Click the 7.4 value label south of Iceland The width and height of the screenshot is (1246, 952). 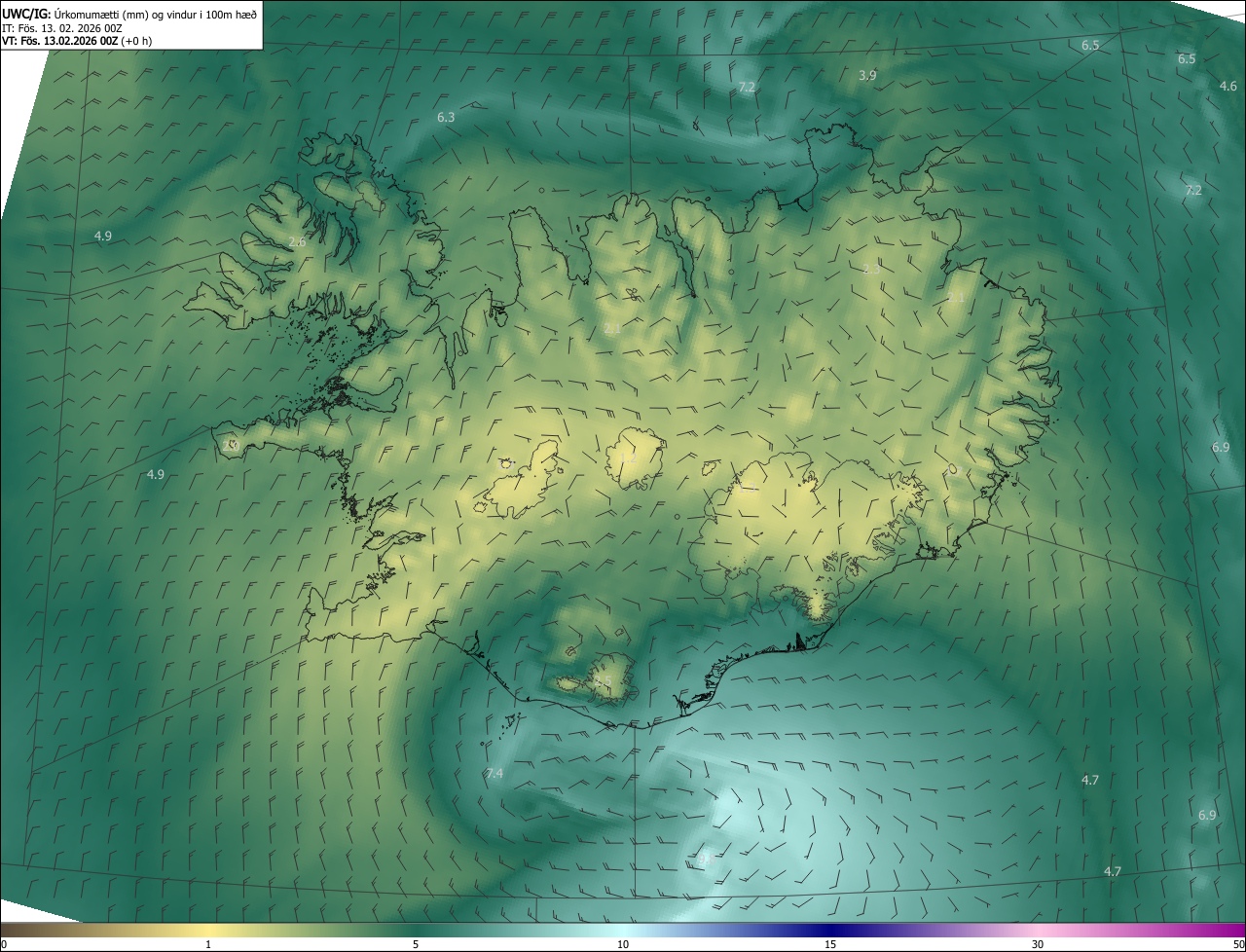495,773
